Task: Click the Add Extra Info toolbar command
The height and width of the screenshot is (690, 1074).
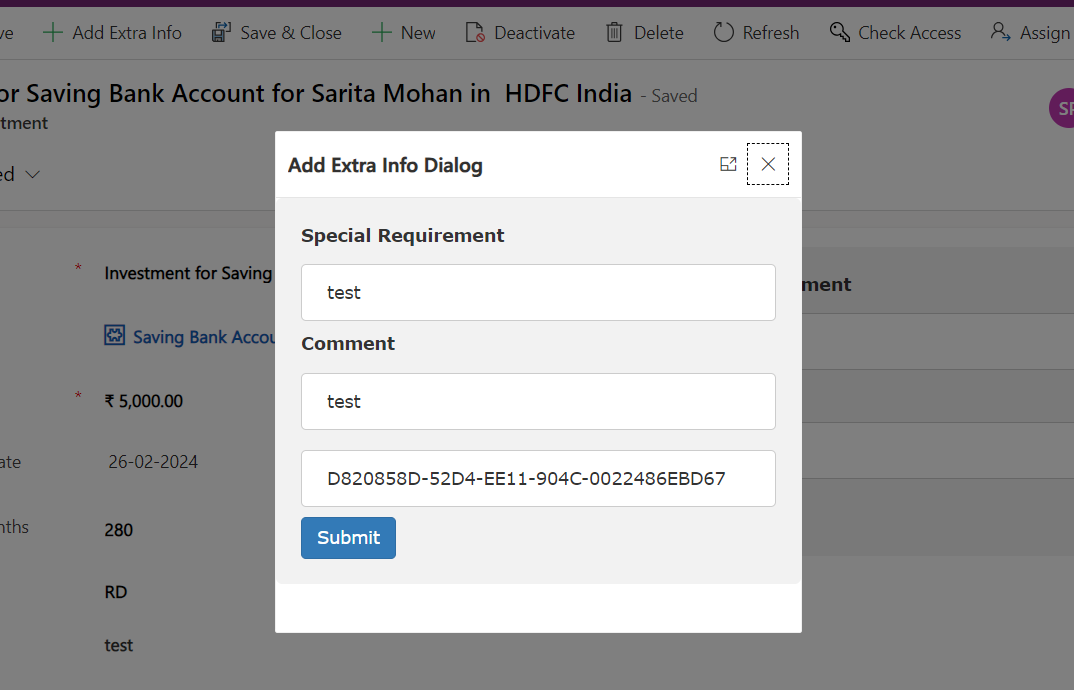Action: coord(112,33)
